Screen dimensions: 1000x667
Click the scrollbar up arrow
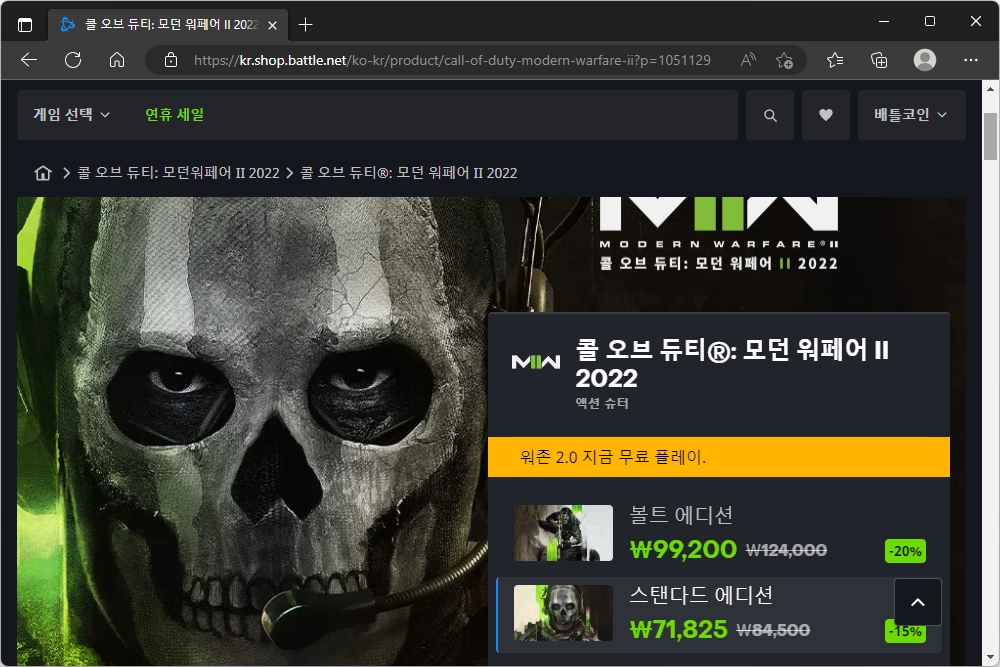point(990,89)
